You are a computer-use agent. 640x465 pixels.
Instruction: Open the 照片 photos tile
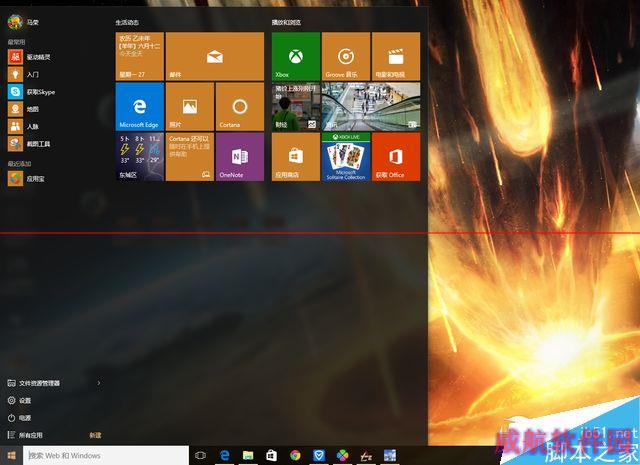click(190, 107)
